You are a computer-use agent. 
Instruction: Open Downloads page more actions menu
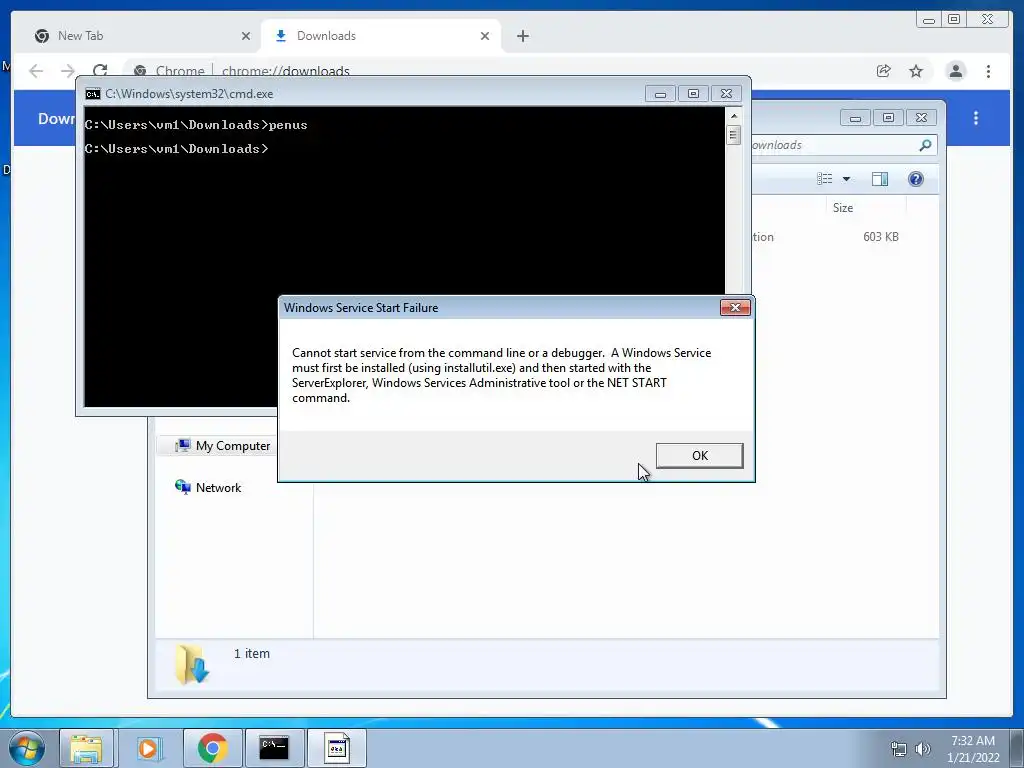click(x=976, y=118)
